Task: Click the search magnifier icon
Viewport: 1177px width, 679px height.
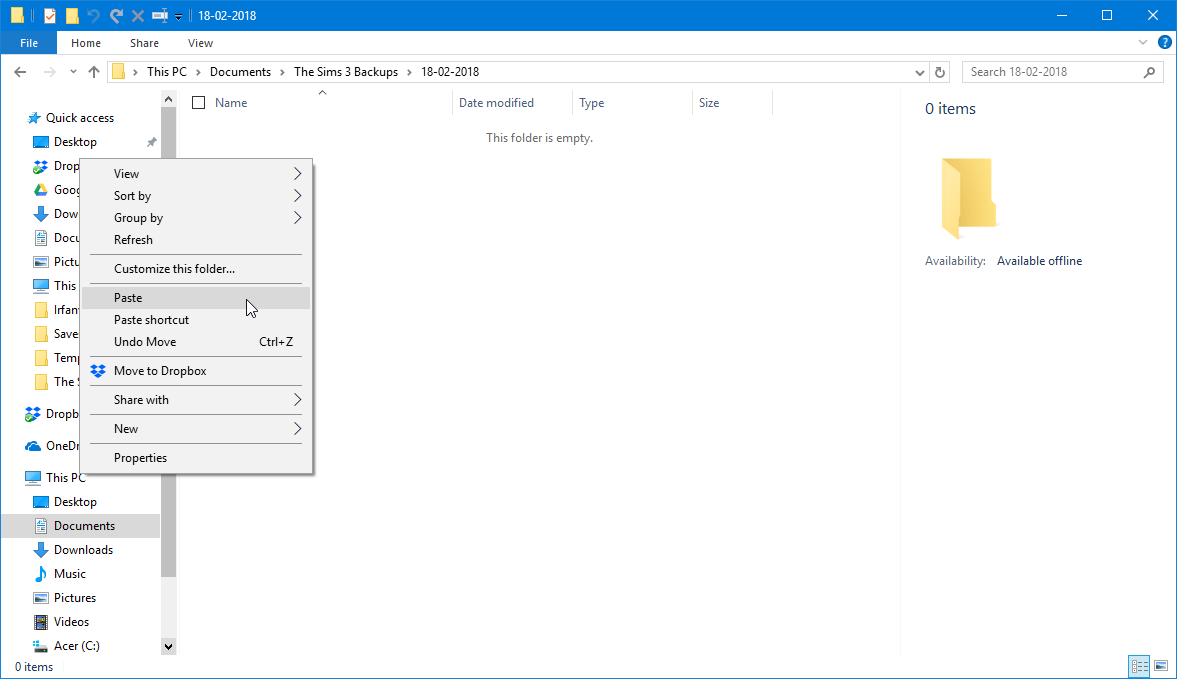Action: click(1149, 72)
